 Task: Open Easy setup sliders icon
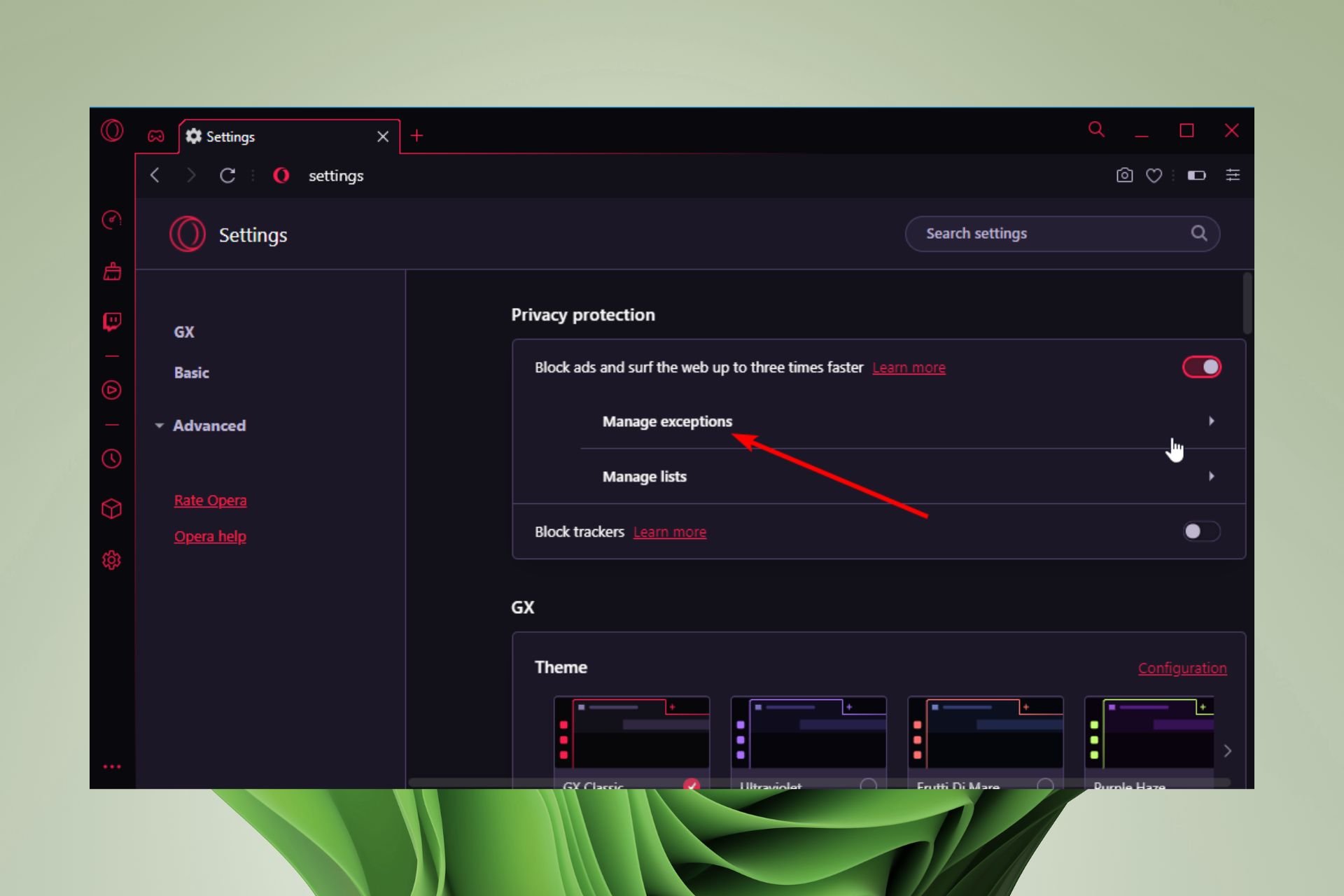point(1233,175)
